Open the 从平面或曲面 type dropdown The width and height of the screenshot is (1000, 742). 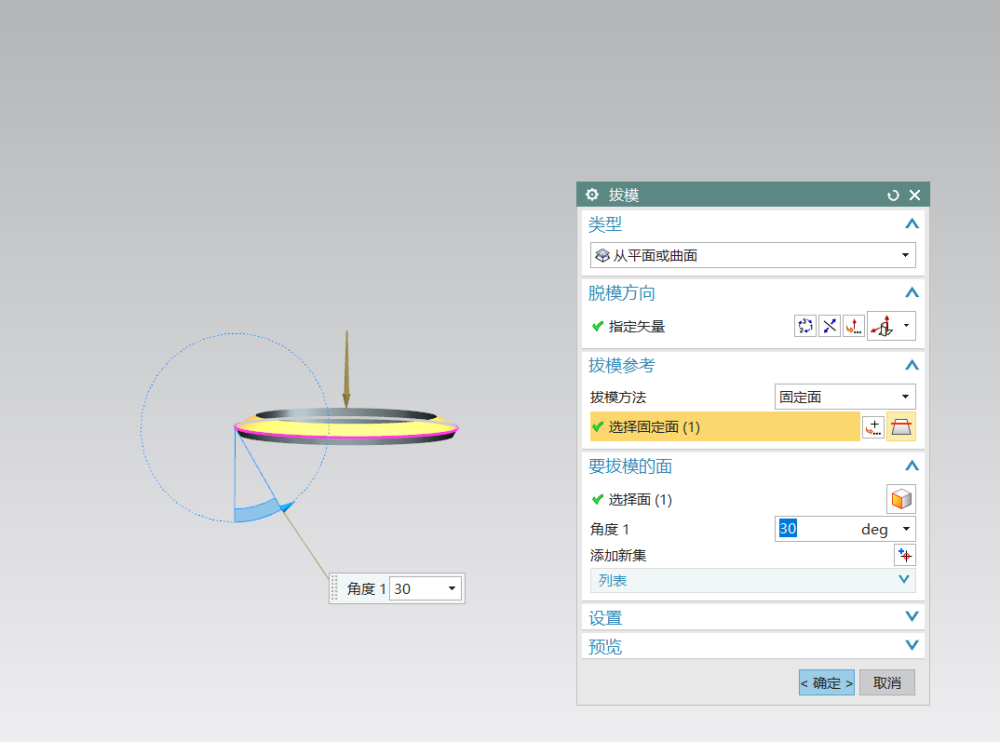pyautogui.click(x=752, y=255)
